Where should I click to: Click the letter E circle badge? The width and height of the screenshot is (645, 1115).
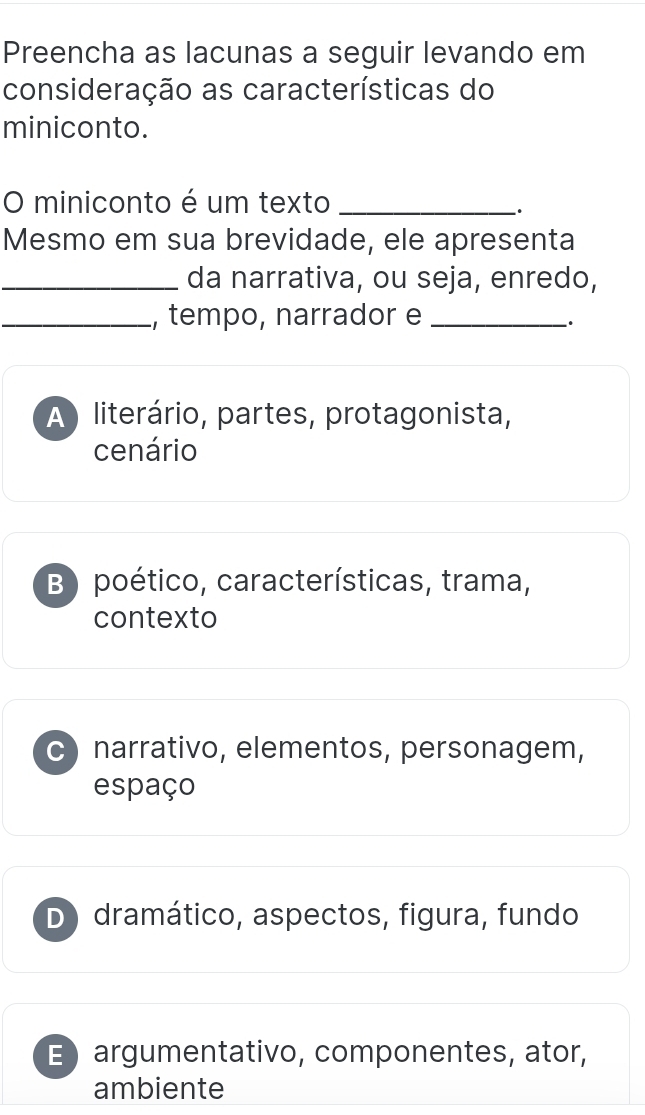coord(50,1054)
